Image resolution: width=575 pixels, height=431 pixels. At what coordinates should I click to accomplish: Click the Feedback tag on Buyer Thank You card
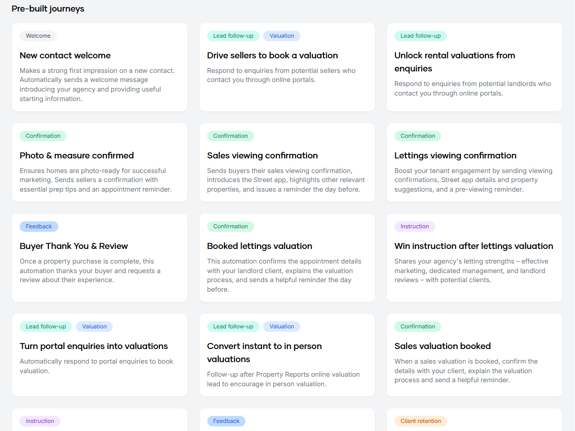pos(39,226)
